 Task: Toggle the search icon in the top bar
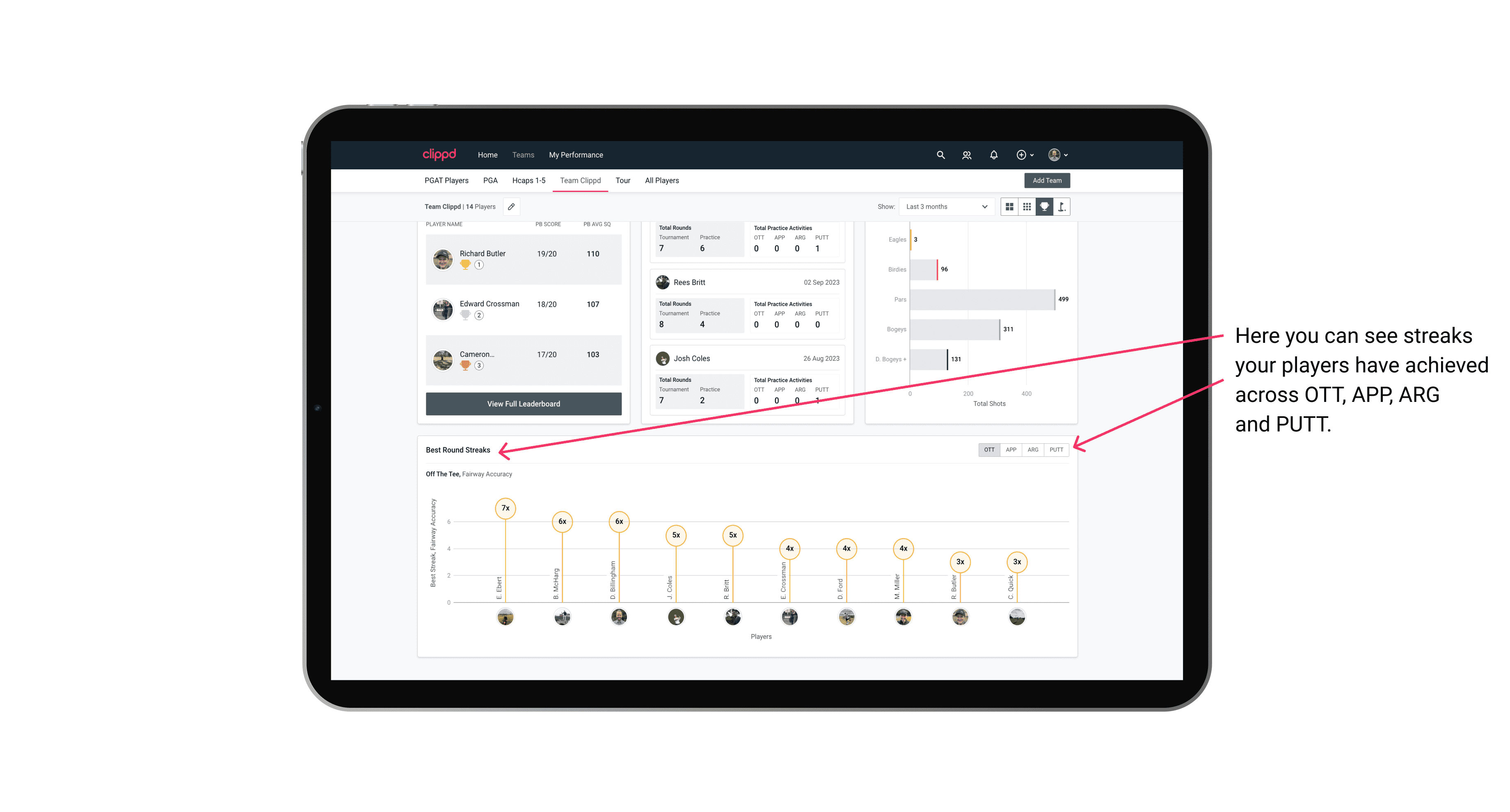pos(940,155)
